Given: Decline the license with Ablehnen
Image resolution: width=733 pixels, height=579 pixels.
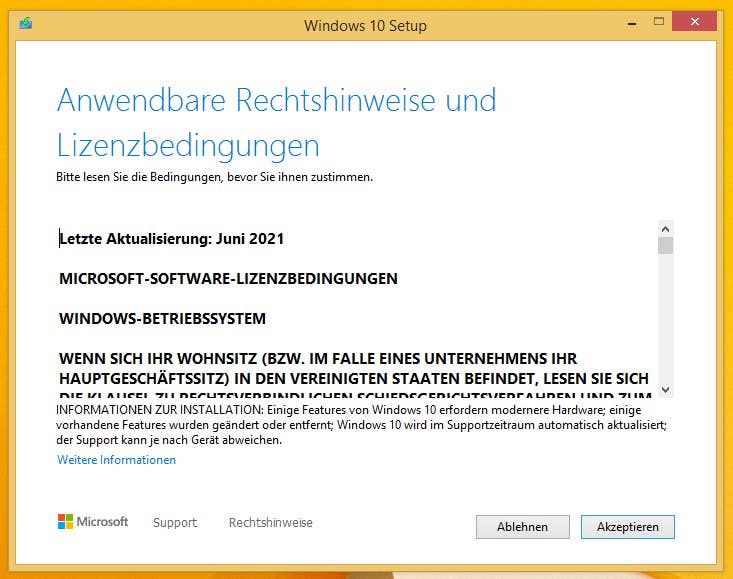Looking at the screenshot, I should 523,527.
